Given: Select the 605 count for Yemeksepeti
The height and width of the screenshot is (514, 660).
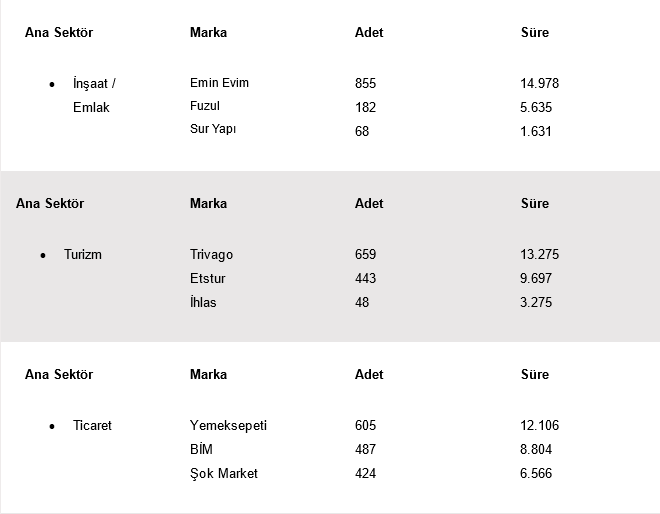Looking at the screenshot, I should 365,425.
